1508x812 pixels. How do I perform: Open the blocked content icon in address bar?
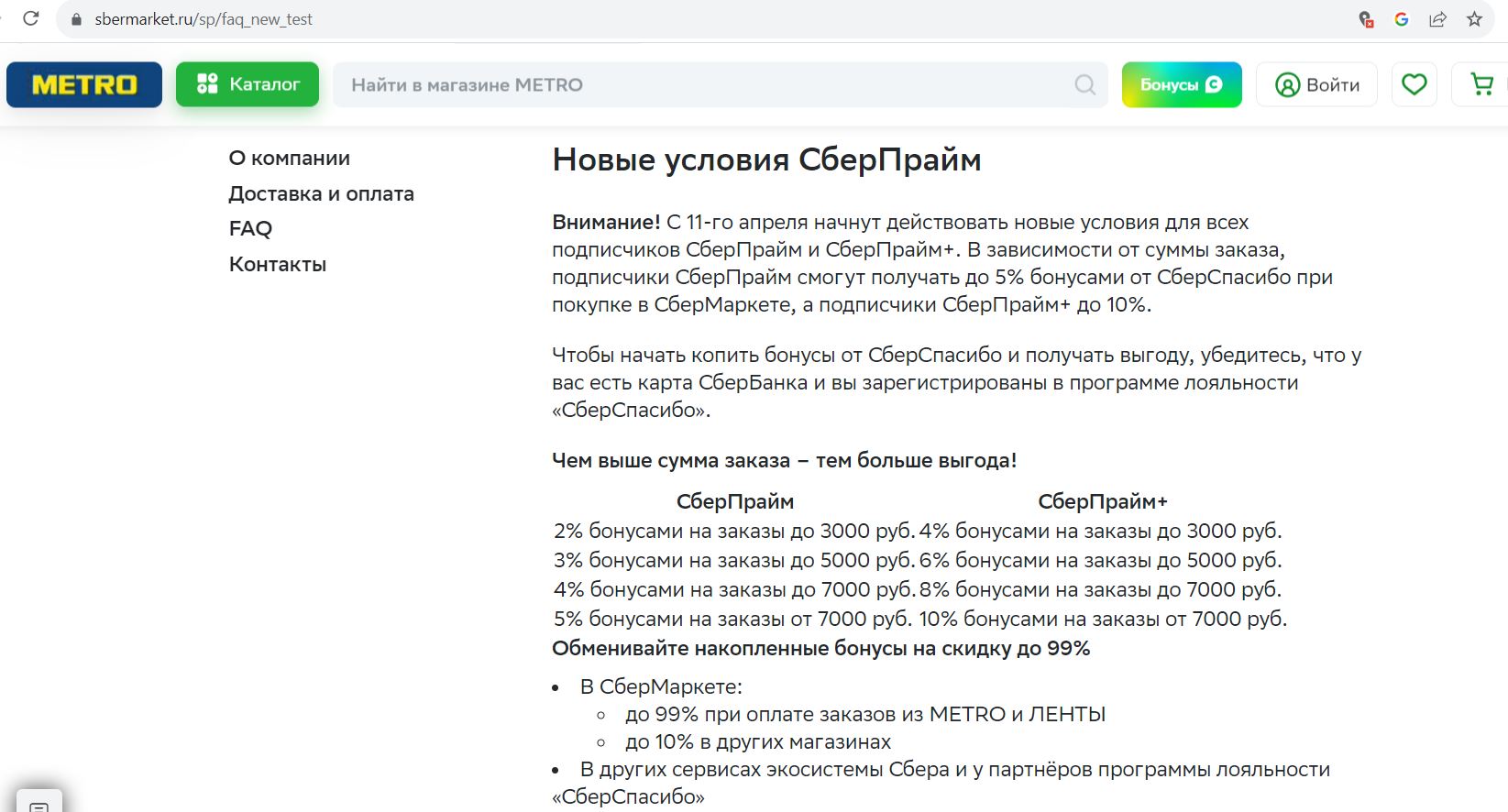1366,18
